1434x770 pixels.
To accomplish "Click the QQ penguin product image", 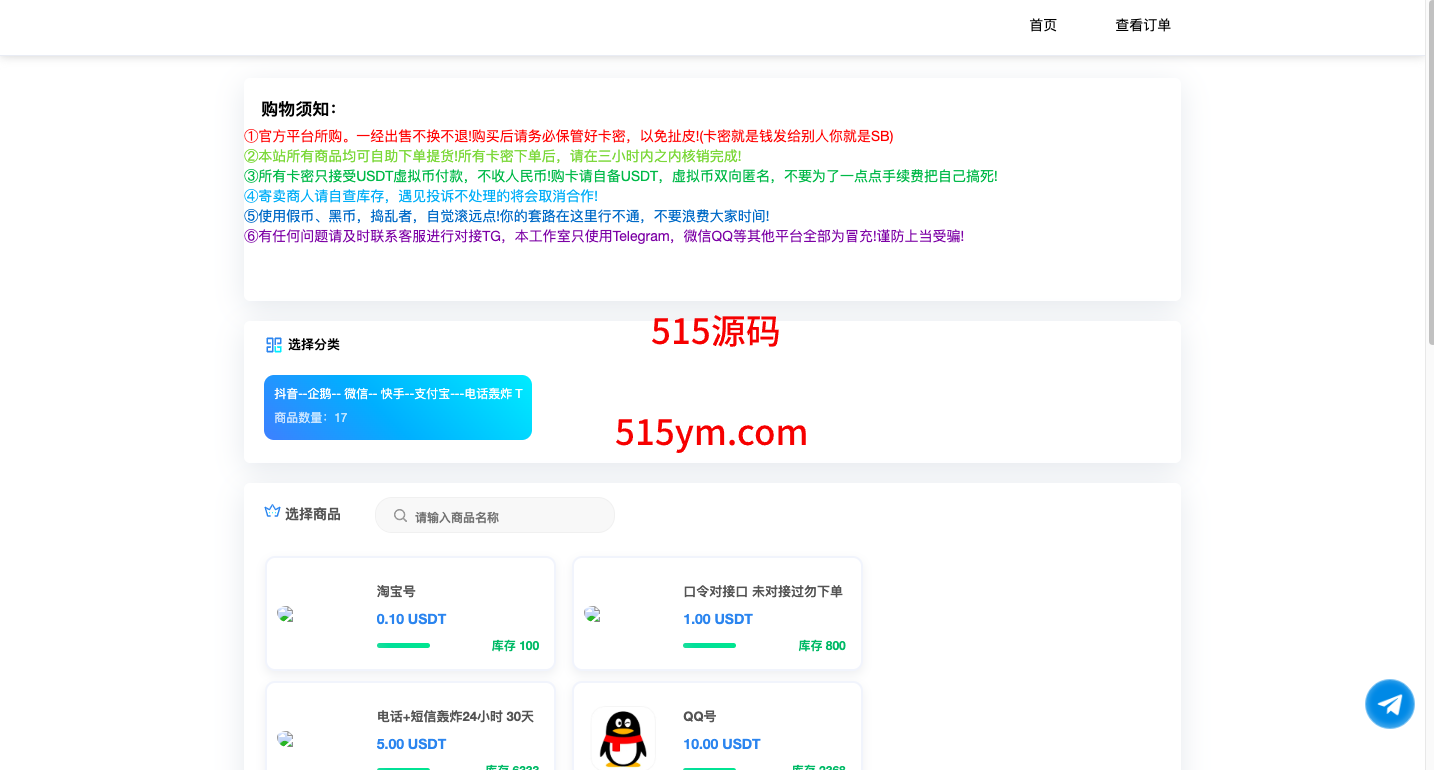I will point(622,739).
